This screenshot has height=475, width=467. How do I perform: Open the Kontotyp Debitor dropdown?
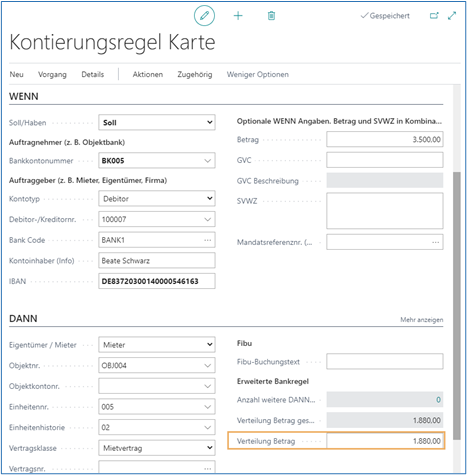(157, 199)
